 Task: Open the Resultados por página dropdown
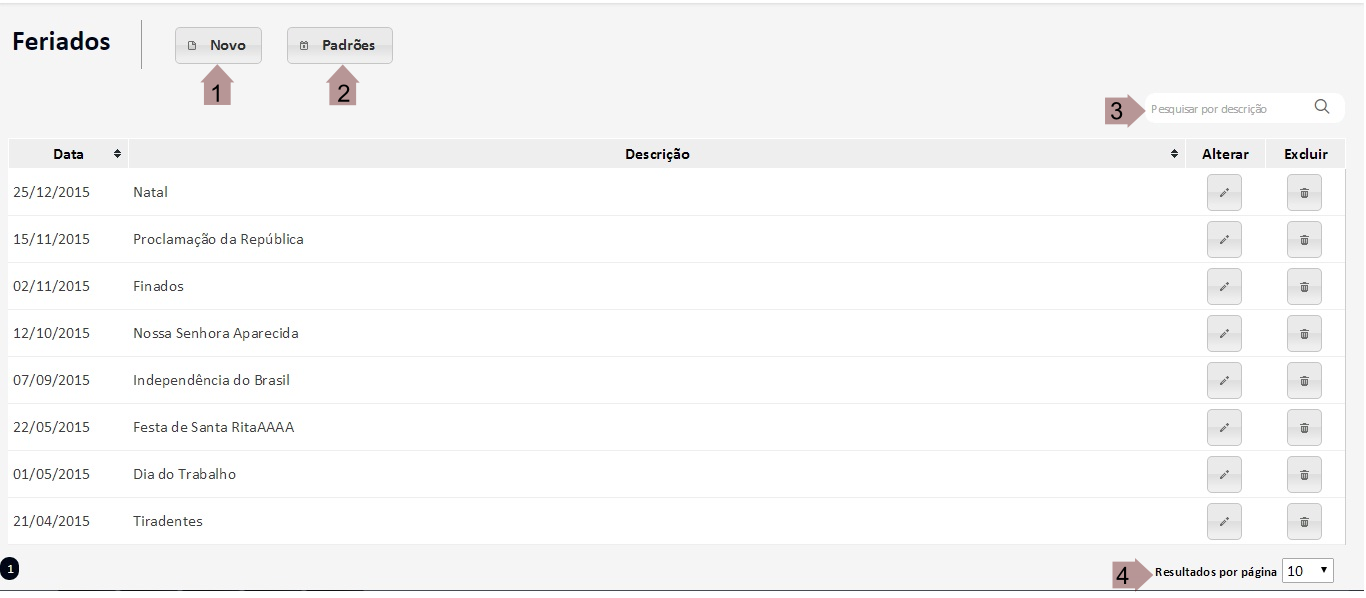click(1308, 571)
